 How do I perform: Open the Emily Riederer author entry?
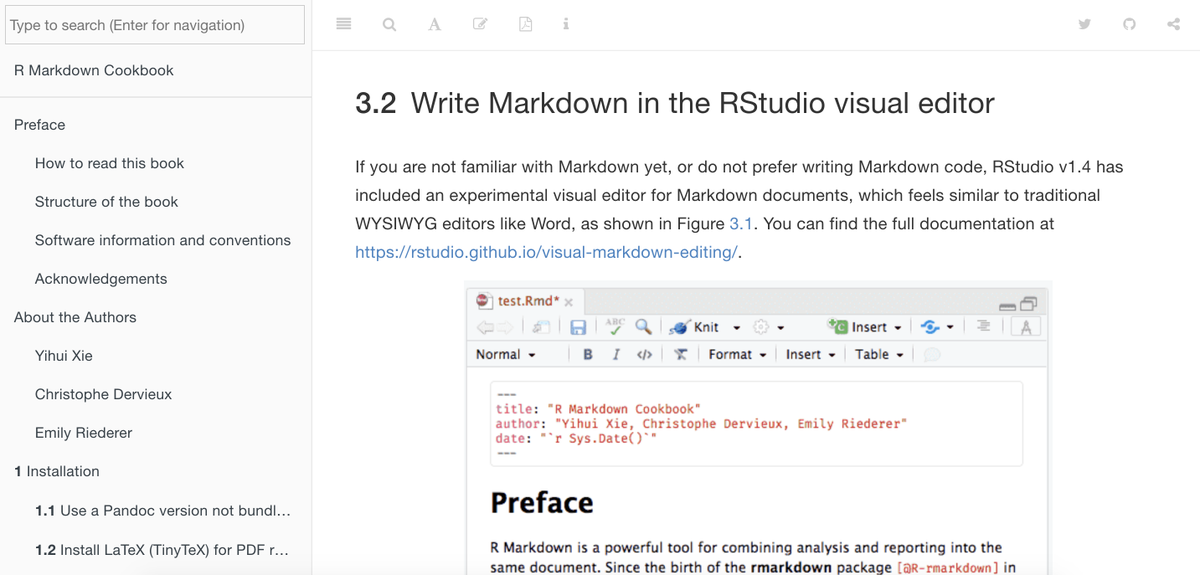point(84,433)
